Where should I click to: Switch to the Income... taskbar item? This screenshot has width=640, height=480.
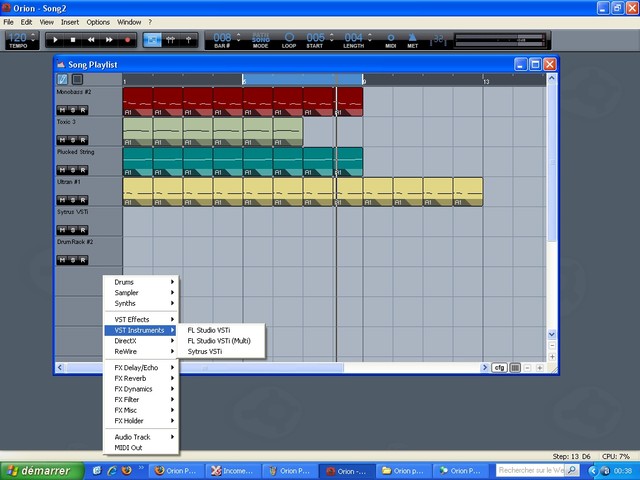point(234,471)
